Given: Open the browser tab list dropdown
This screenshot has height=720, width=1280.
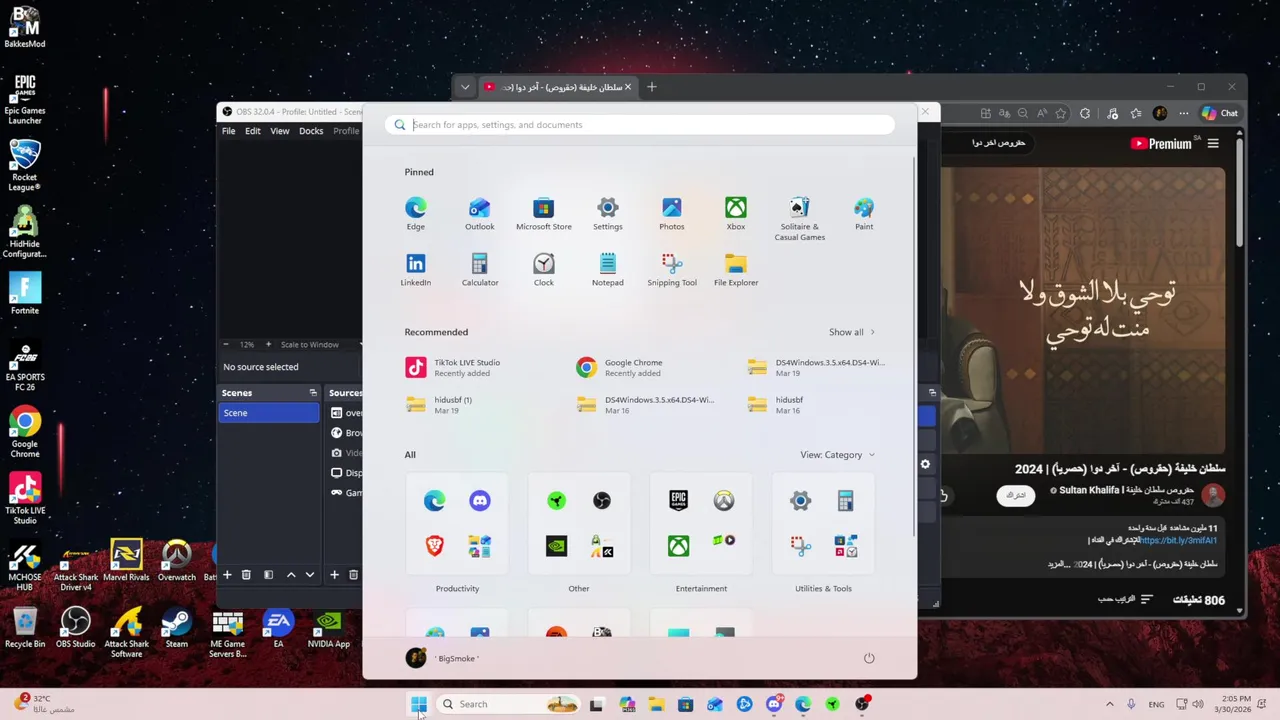Looking at the screenshot, I should pyautogui.click(x=465, y=87).
